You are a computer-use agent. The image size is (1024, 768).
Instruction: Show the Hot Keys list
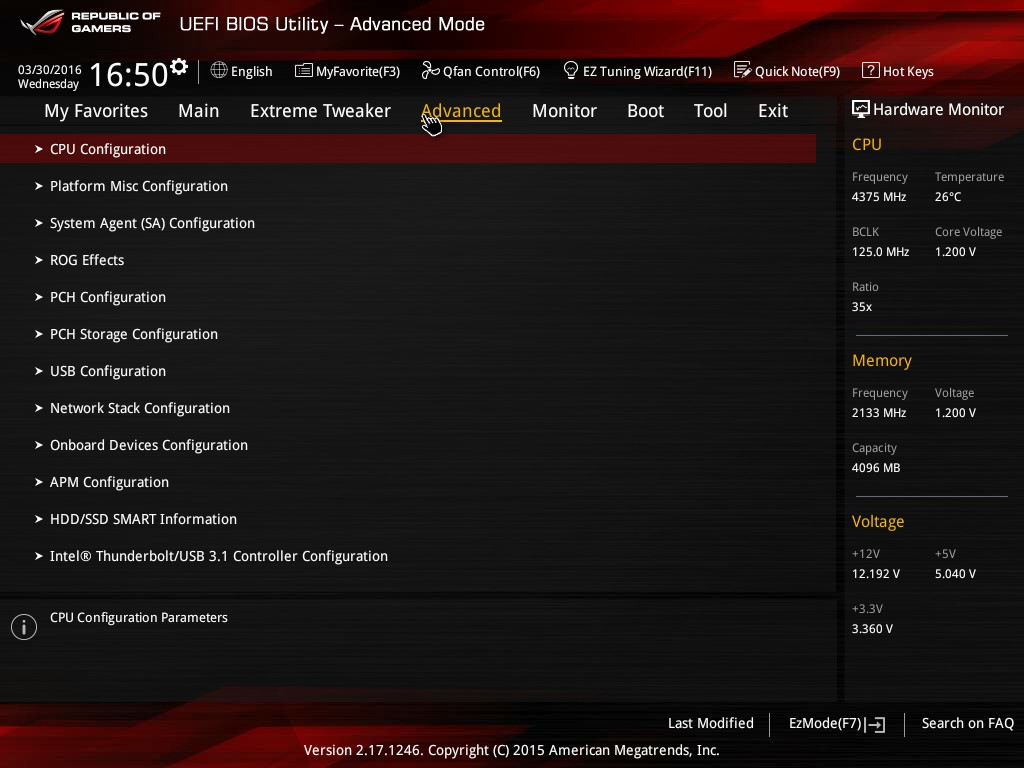pos(908,71)
